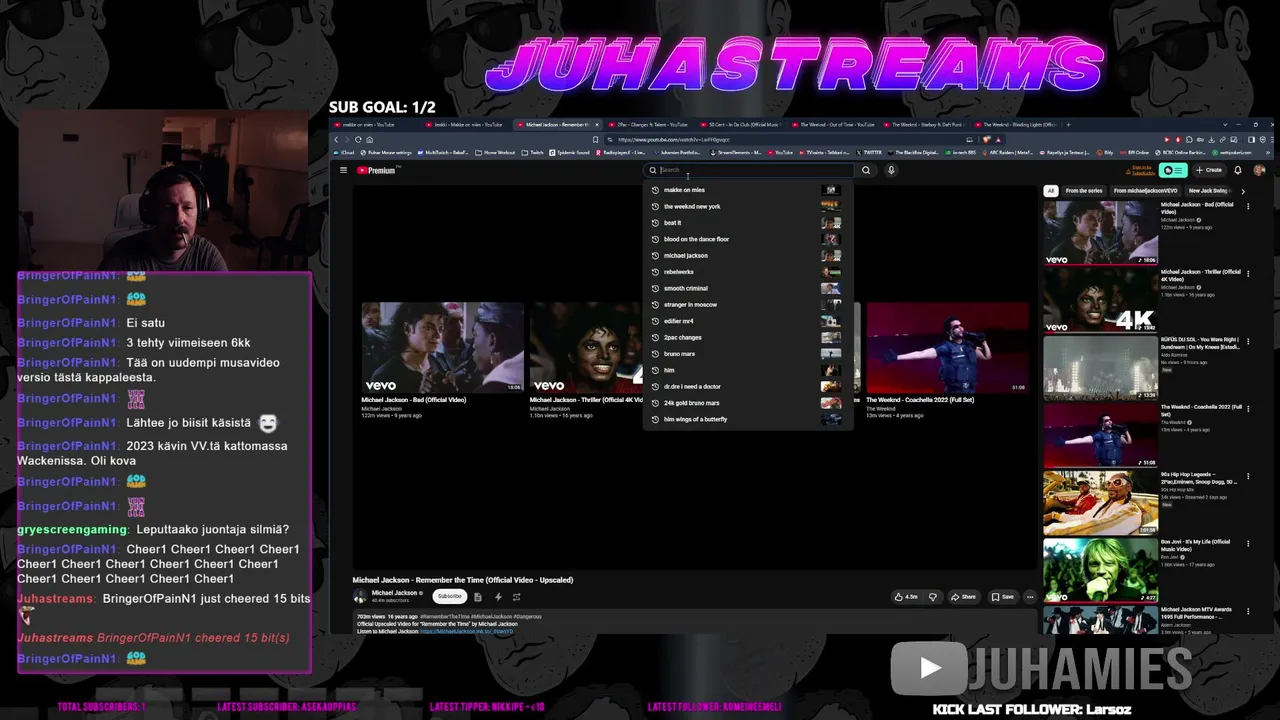Open YouTube notifications bell

1237,170
